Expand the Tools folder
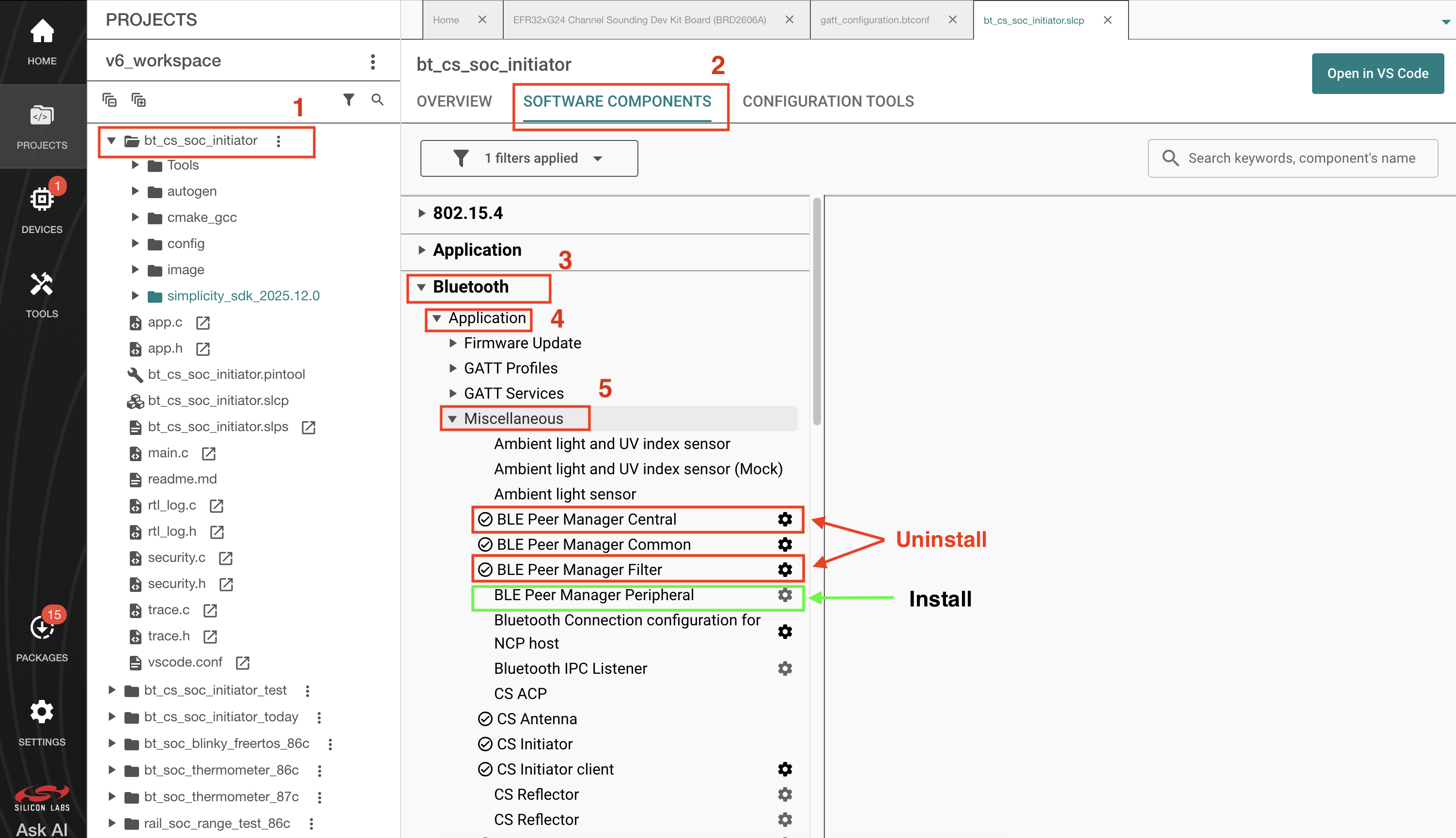Image resolution: width=1456 pixels, height=838 pixels. 135,165
